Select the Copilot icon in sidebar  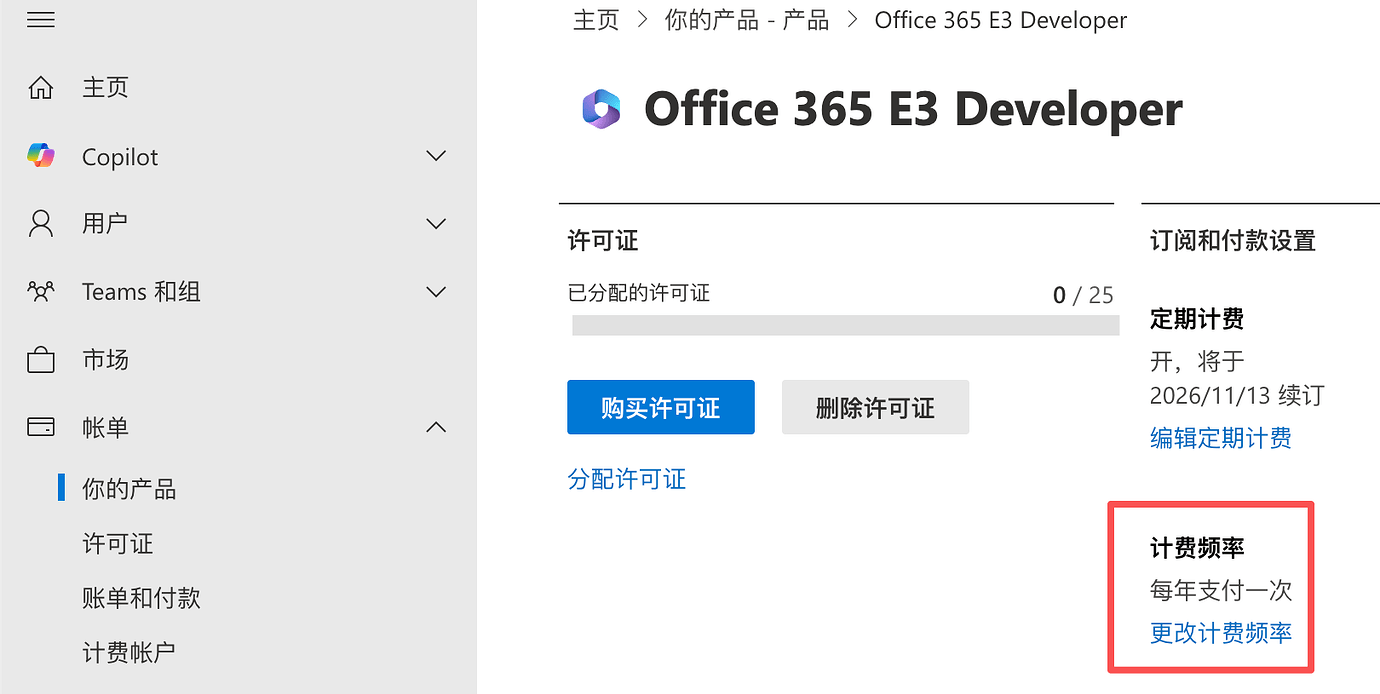pyautogui.click(x=40, y=155)
